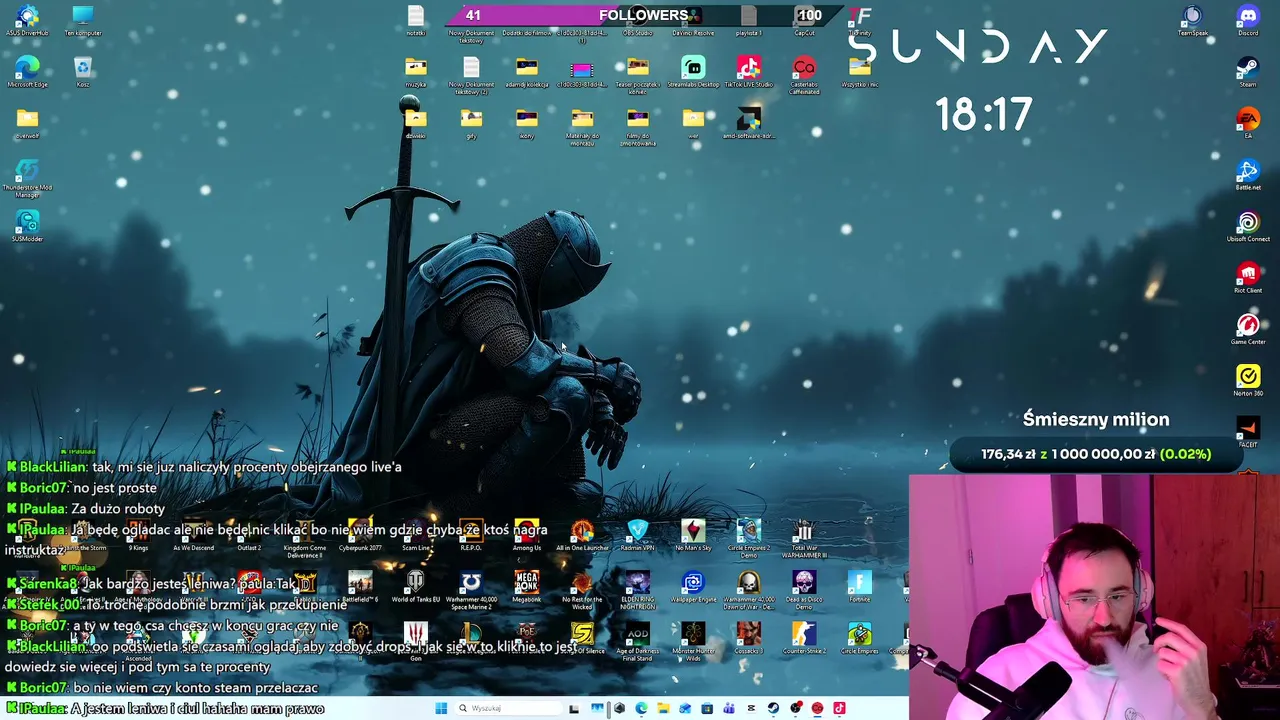Launch the DaVinci Resolve shortcut
Screen dimensions: 1280x720
click(x=693, y=20)
